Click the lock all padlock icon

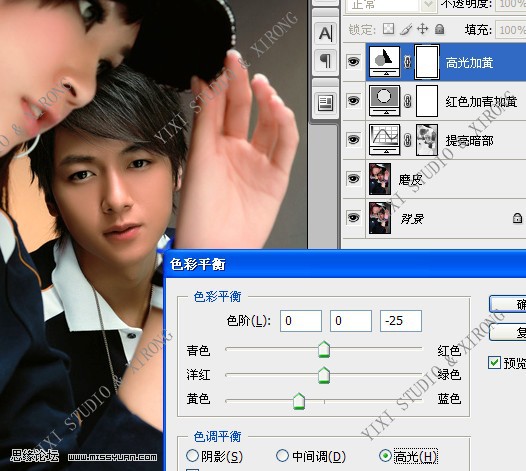pyautogui.click(x=439, y=30)
